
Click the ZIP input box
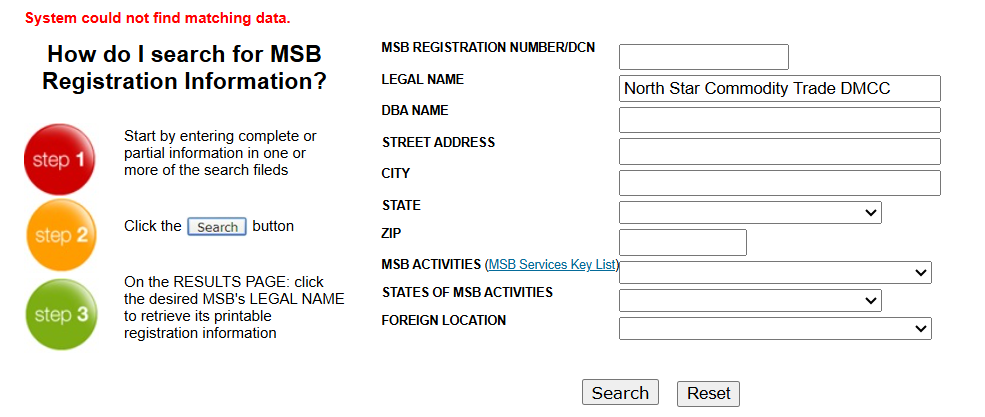683,242
